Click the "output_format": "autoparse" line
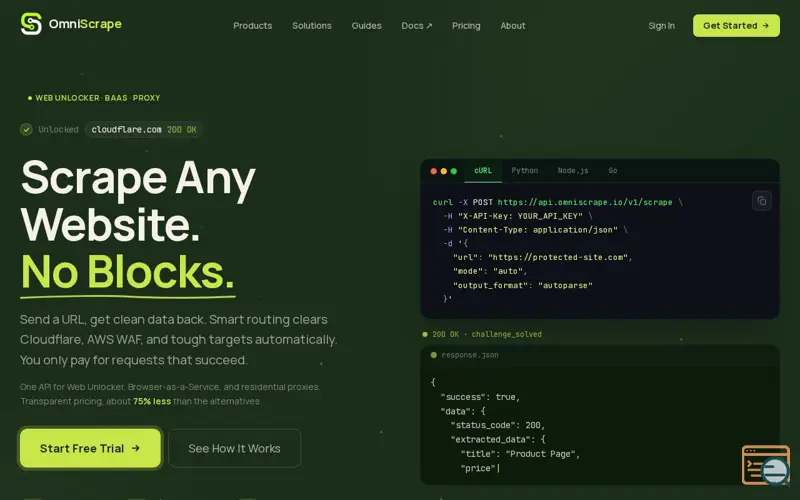Screen dimensions: 800x500 pos(522,286)
